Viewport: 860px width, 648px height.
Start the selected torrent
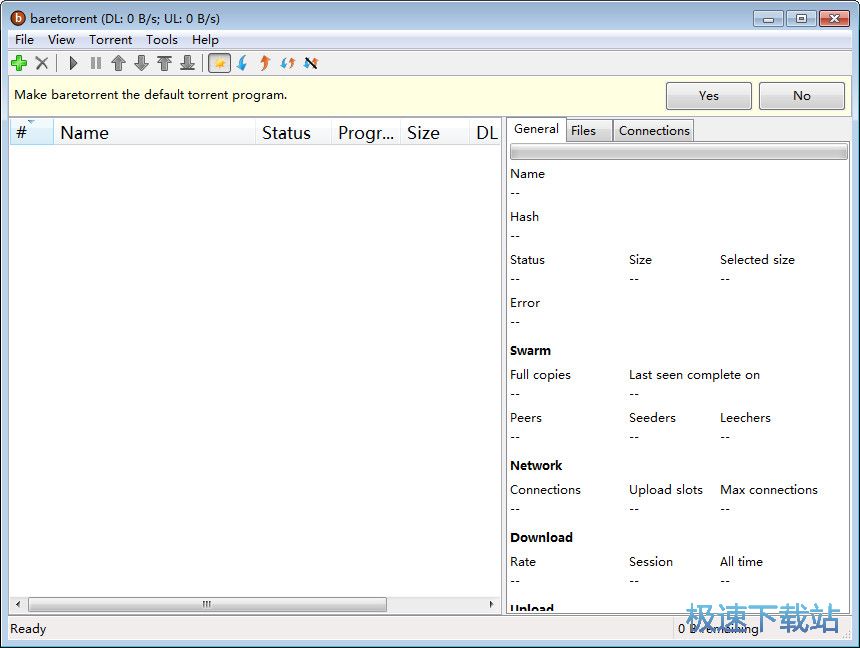(x=73, y=63)
